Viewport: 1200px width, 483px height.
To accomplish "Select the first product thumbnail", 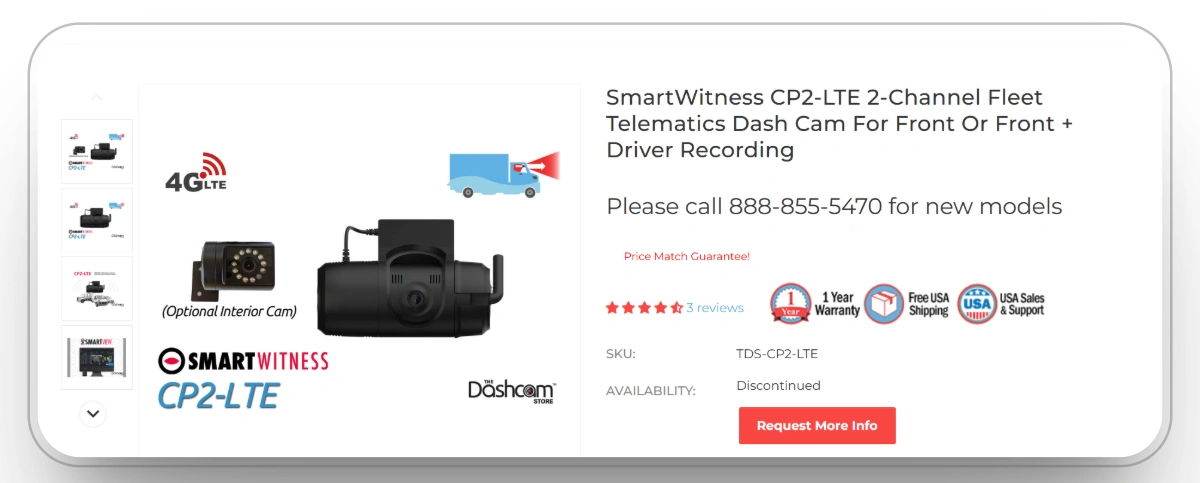I will pos(97,151).
